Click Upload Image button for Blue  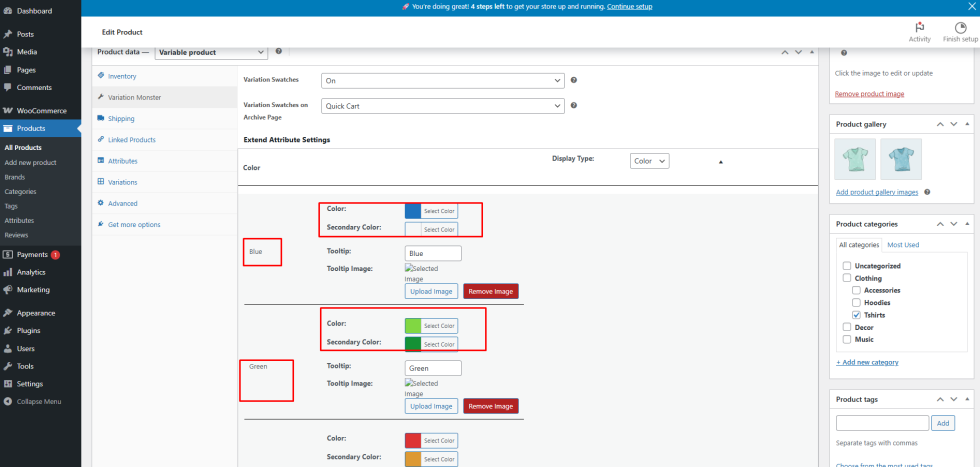pyautogui.click(x=431, y=291)
